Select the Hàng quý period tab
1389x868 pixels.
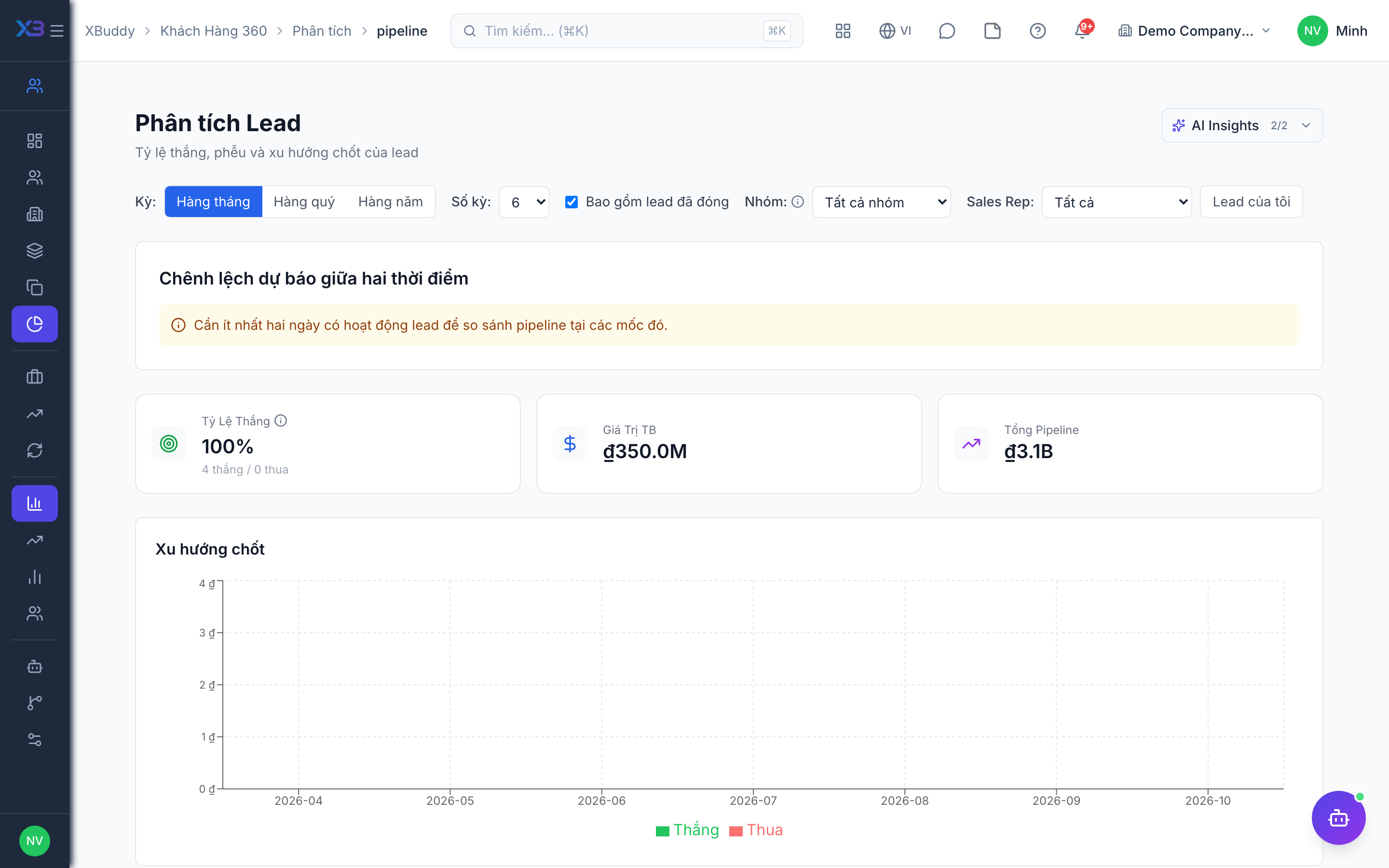[x=304, y=202]
